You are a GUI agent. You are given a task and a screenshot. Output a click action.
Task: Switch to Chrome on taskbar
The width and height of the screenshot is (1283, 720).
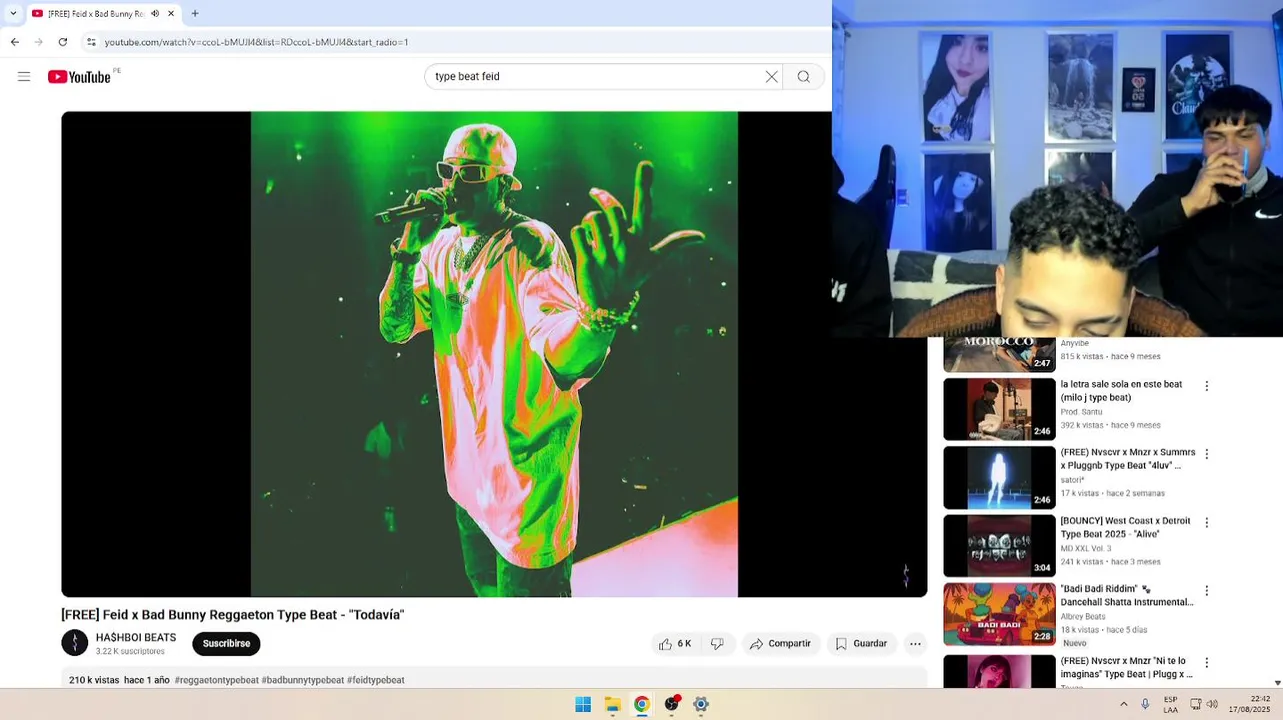[642, 704]
